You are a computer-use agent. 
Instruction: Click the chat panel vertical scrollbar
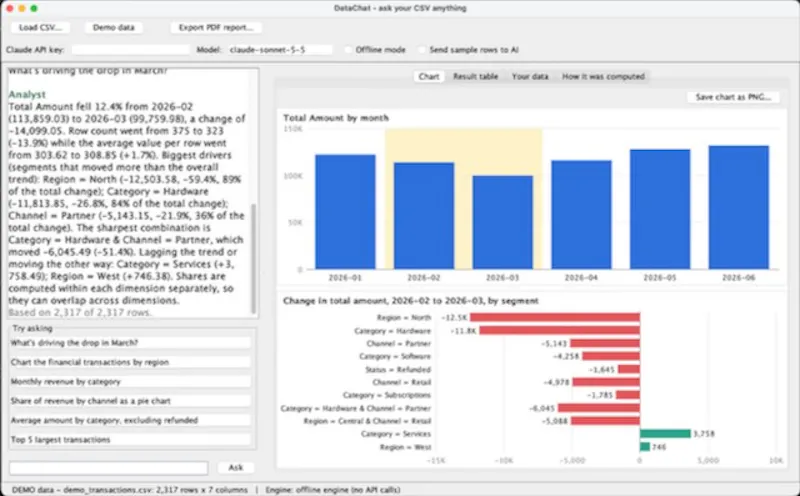(254, 258)
